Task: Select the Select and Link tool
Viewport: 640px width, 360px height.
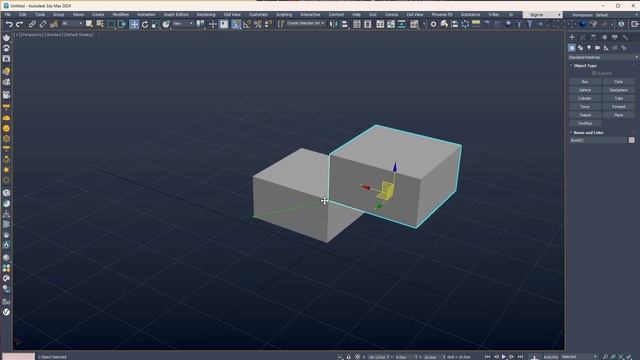Action: [32, 24]
